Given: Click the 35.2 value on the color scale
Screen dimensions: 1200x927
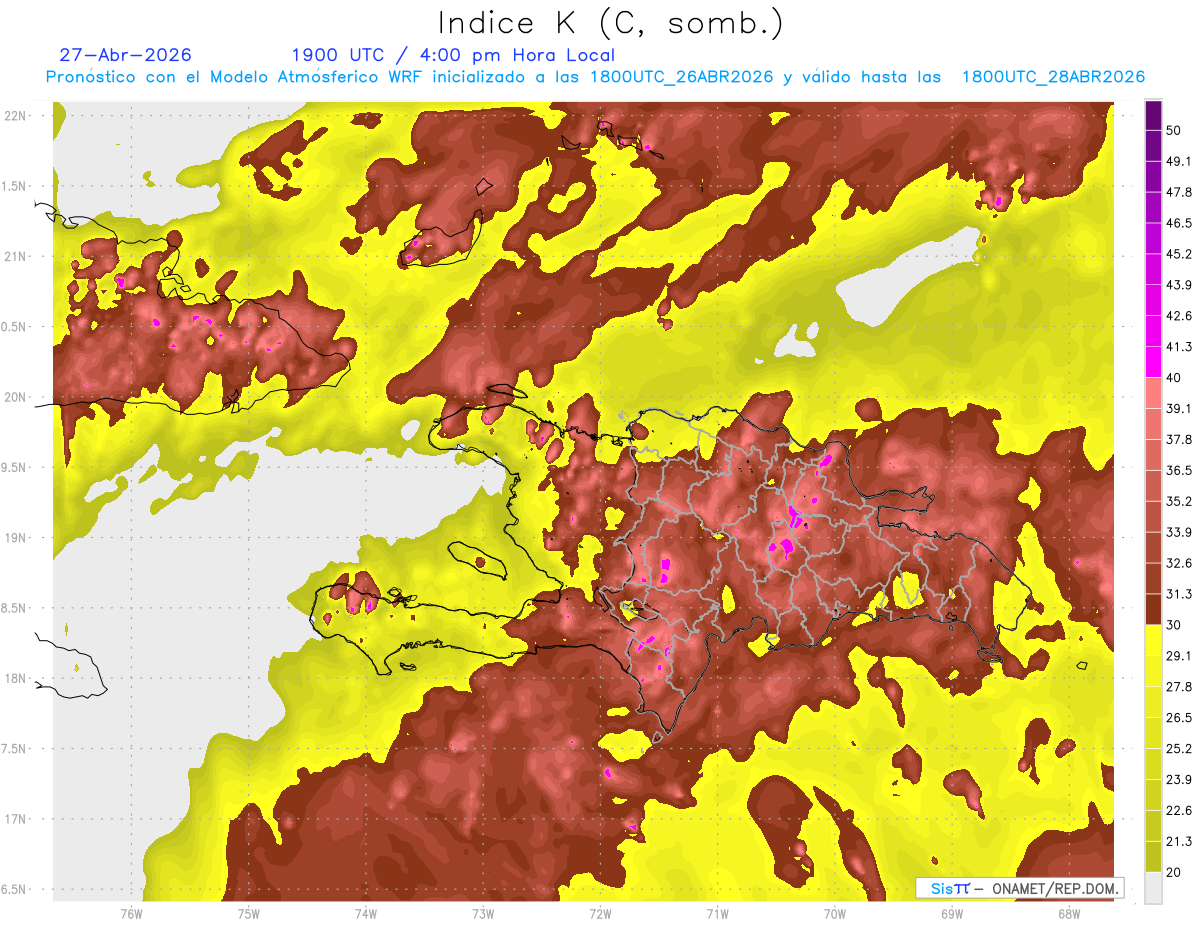Looking at the screenshot, I should click(1179, 501).
